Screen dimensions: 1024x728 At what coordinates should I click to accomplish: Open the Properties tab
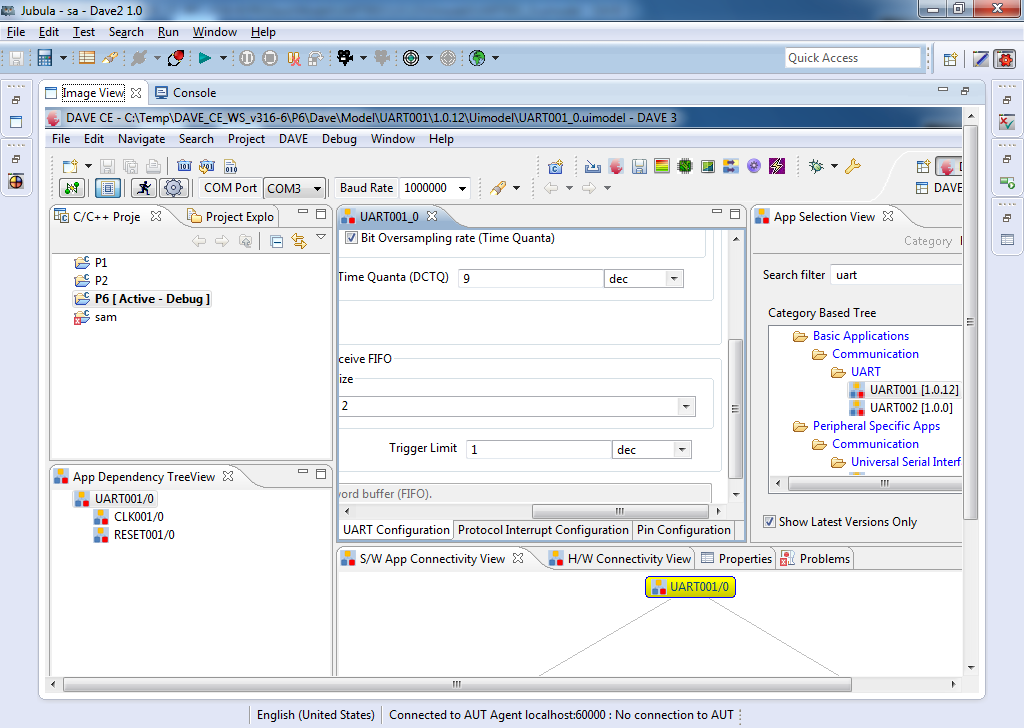click(737, 559)
